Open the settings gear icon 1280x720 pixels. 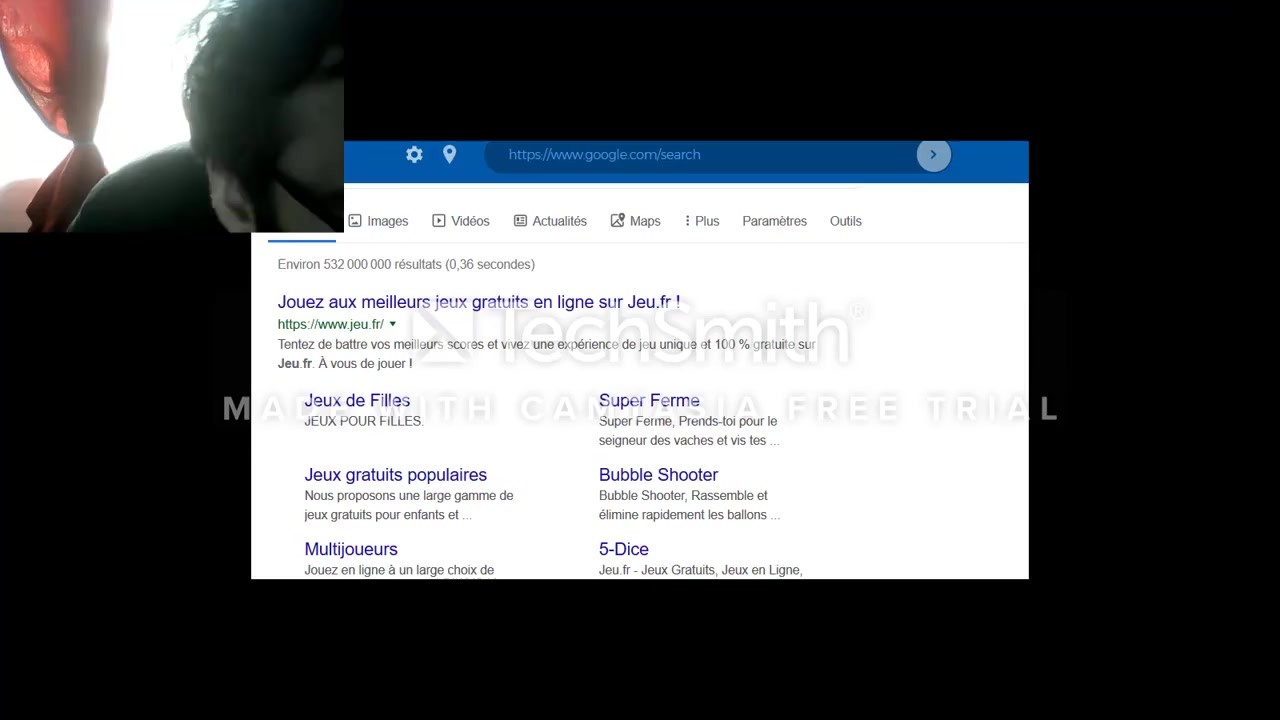414,154
